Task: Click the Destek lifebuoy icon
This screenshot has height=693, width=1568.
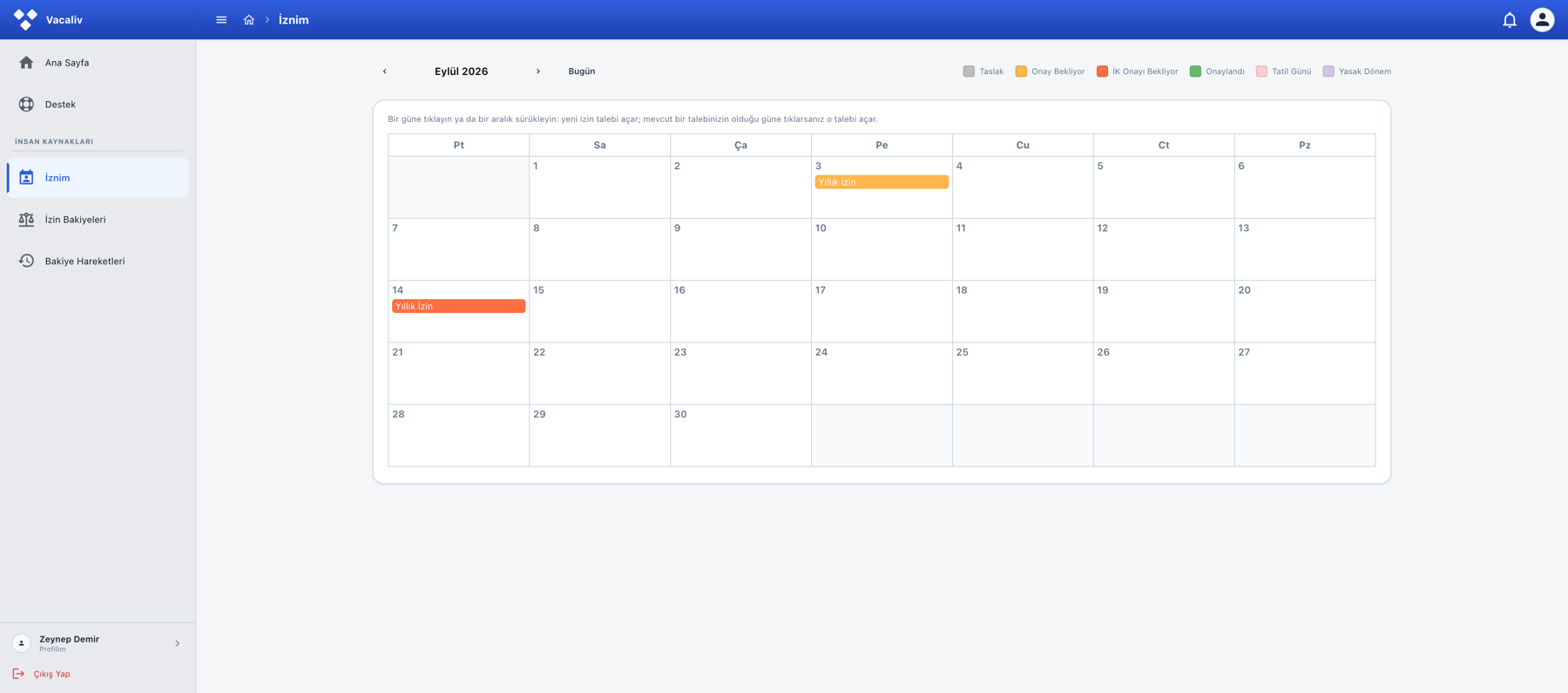Action: click(x=26, y=105)
